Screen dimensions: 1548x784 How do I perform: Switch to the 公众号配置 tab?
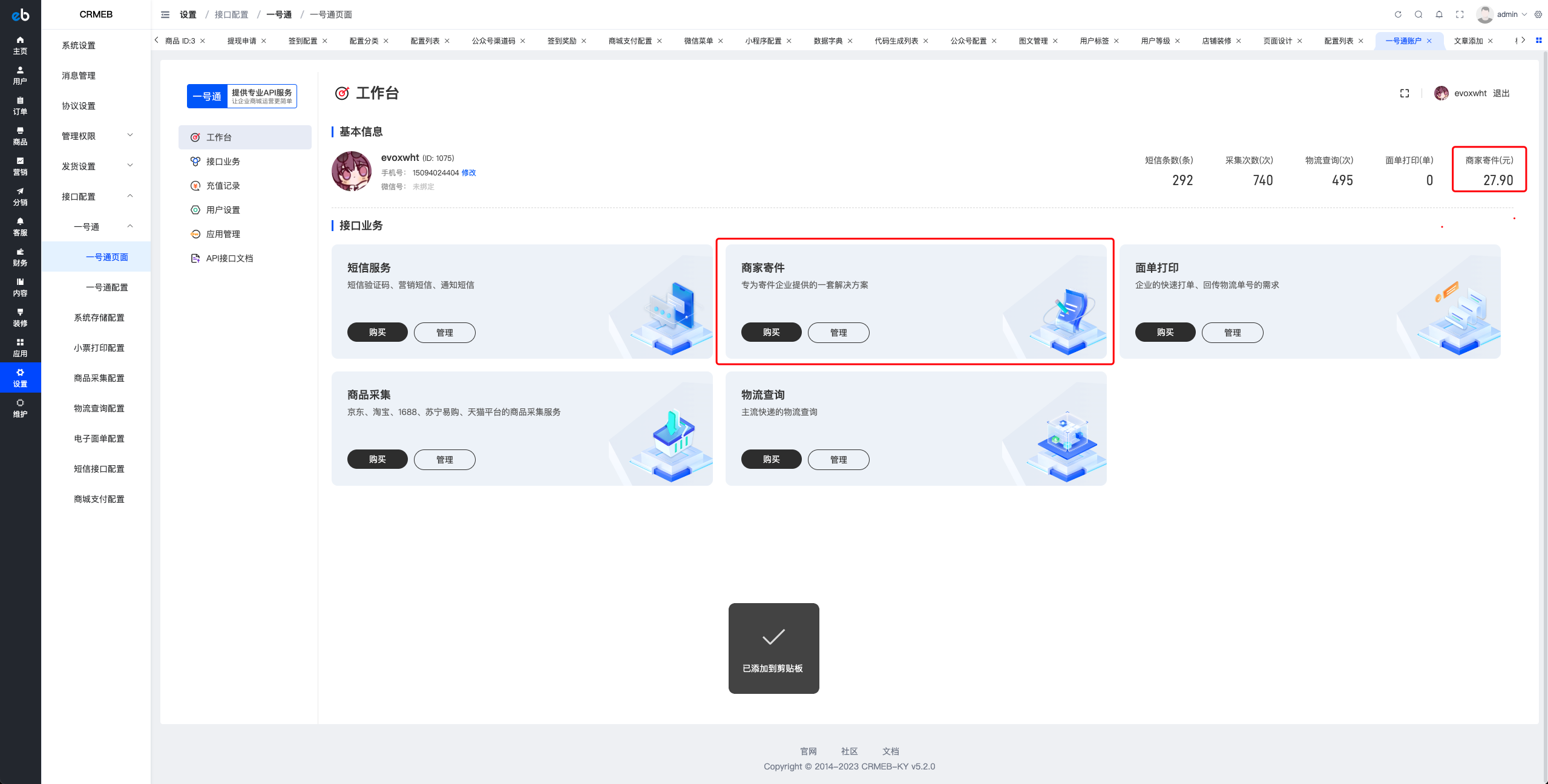[x=968, y=41]
